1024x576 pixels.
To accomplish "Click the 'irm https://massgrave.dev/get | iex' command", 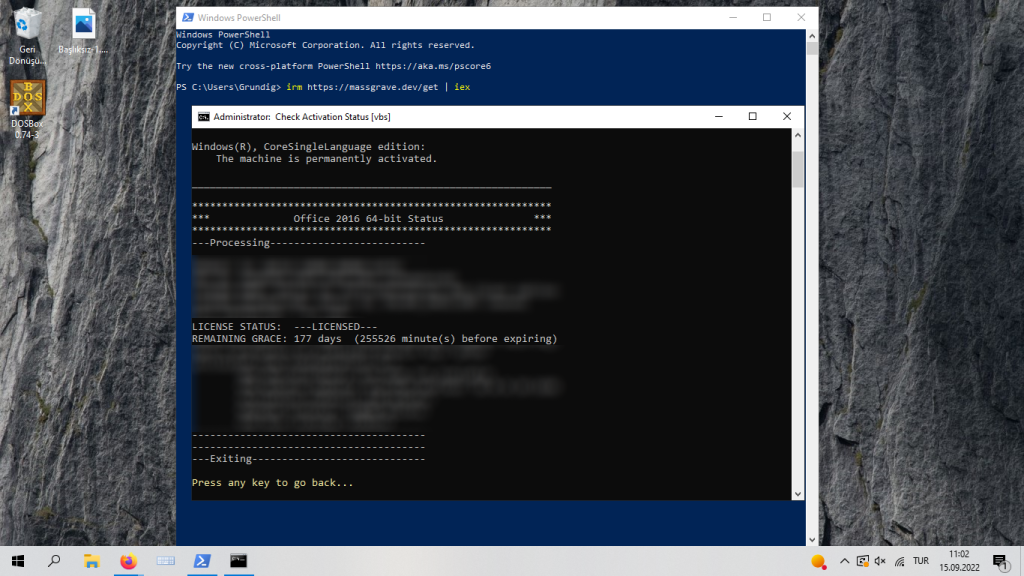I will click(378, 87).
